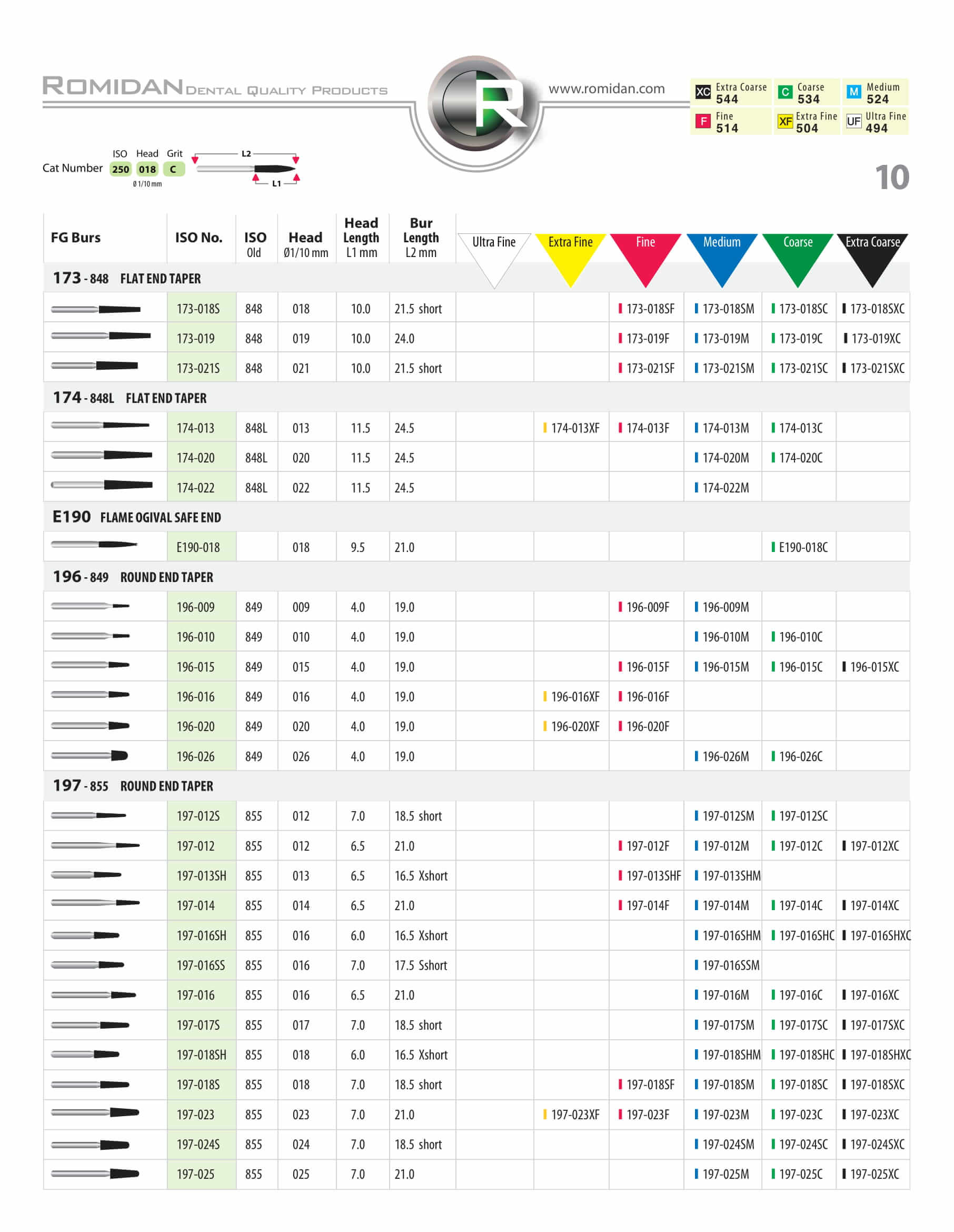Click the E190-018 flame bur illustration
Viewport: 954px width, 1232px height.
(x=94, y=544)
